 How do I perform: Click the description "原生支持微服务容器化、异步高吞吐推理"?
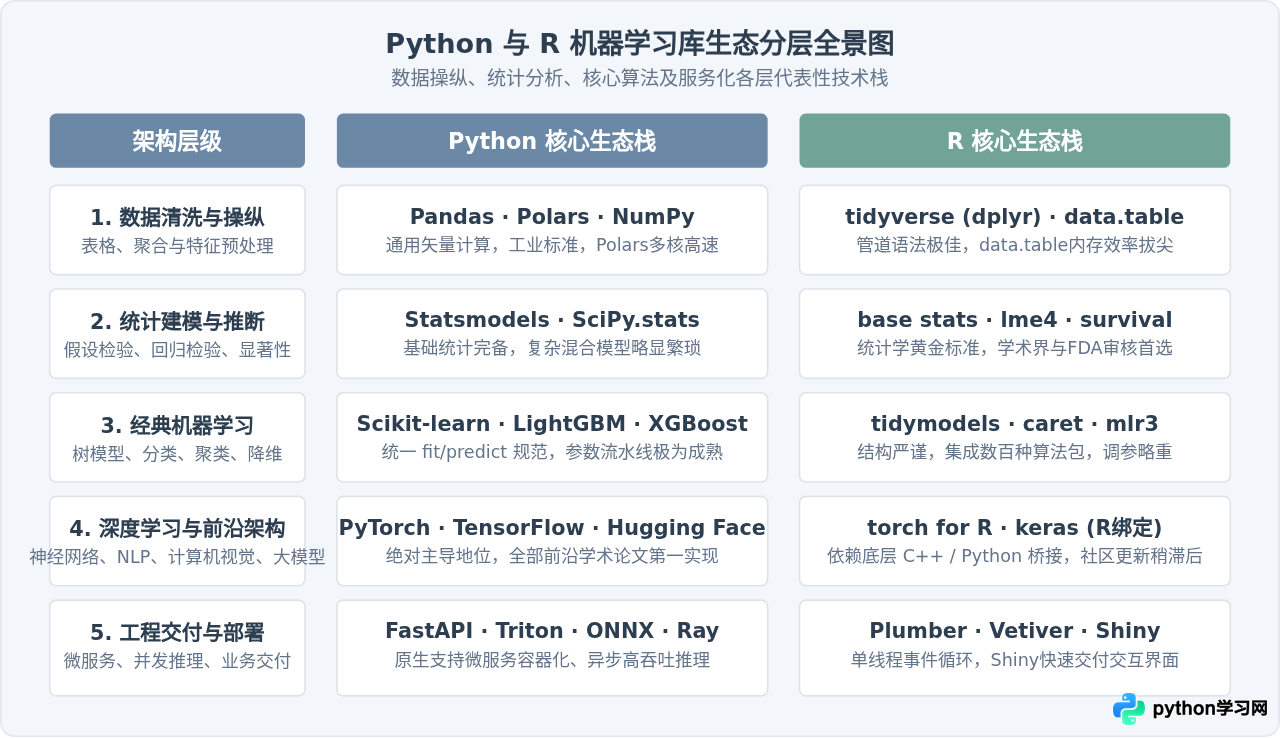pos(552,660)
